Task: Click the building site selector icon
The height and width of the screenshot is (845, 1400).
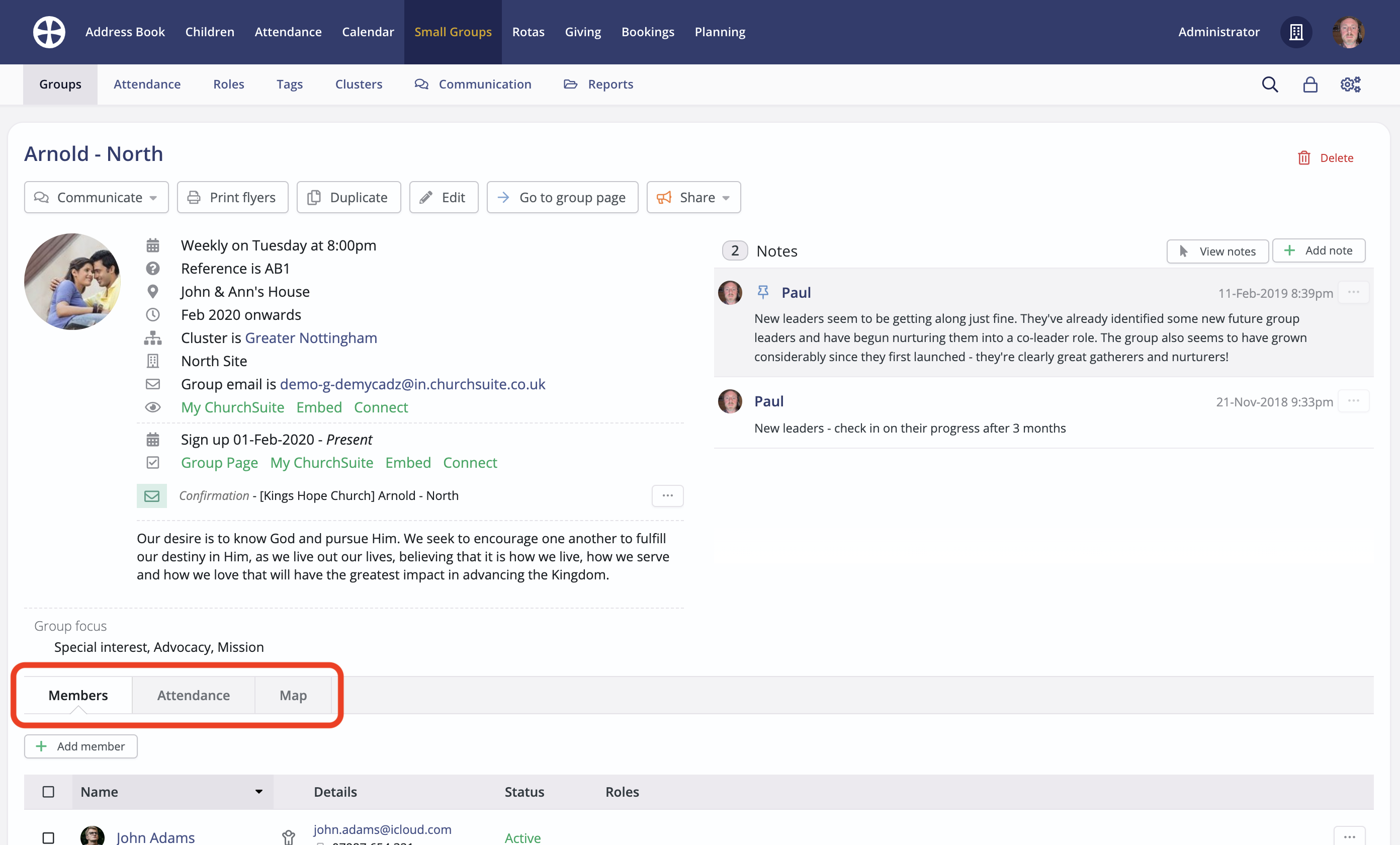Action: (1295, 32)
